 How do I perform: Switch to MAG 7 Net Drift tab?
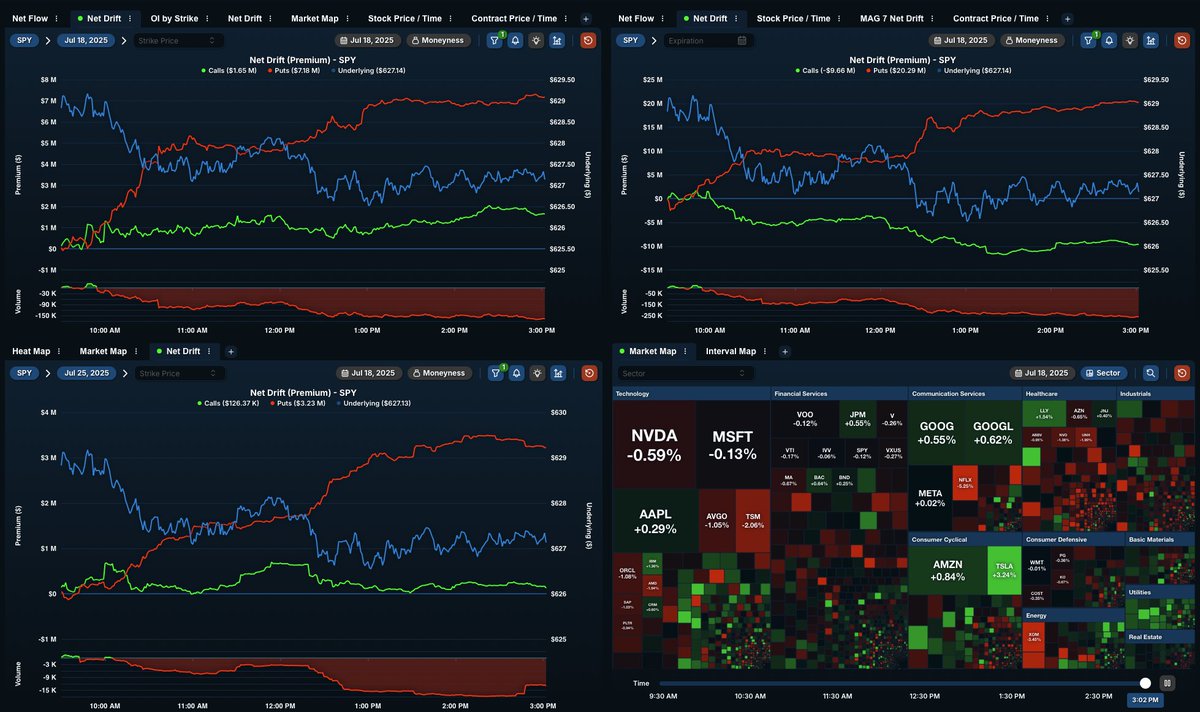(892, 19)
